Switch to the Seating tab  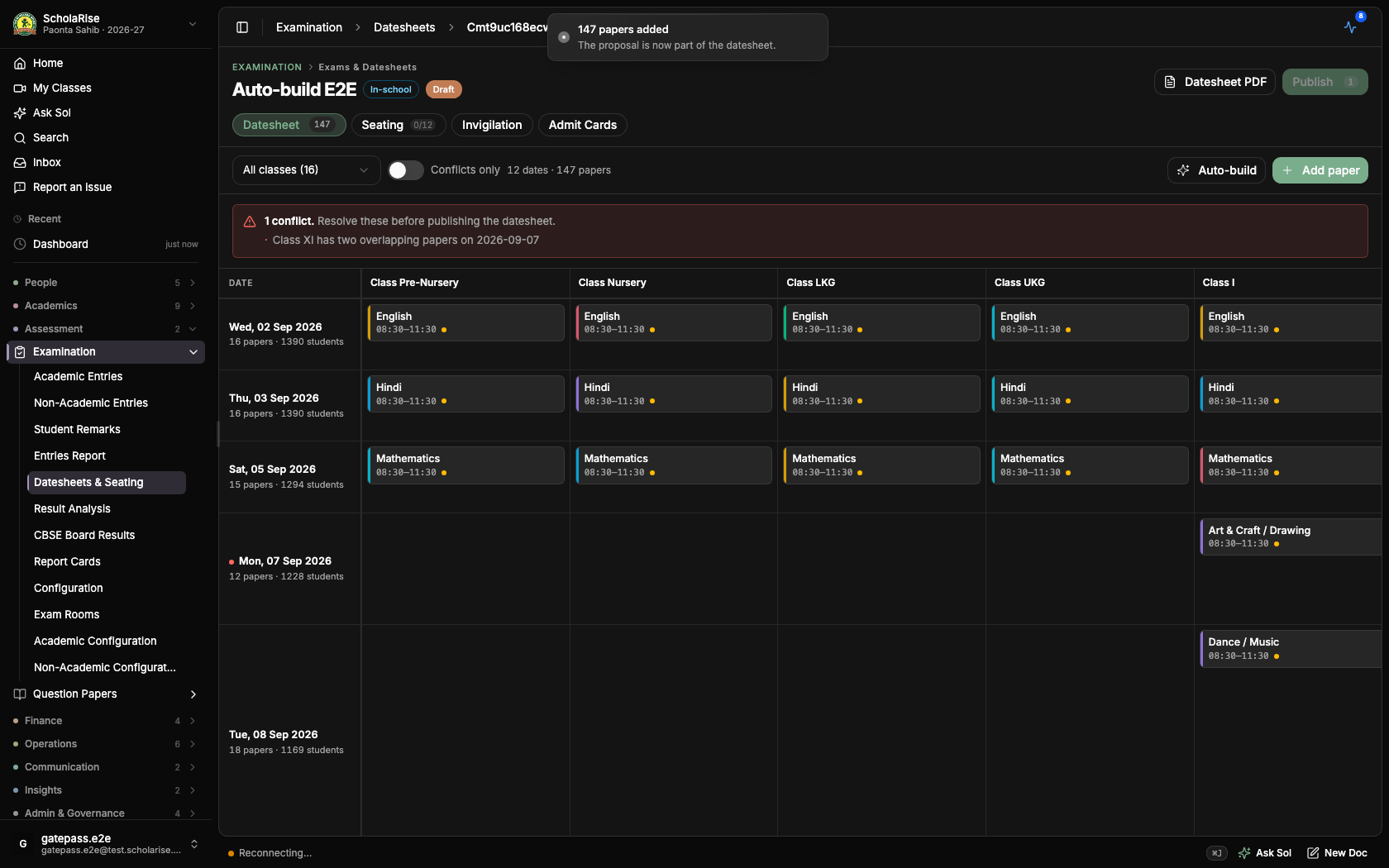(399, 125)
